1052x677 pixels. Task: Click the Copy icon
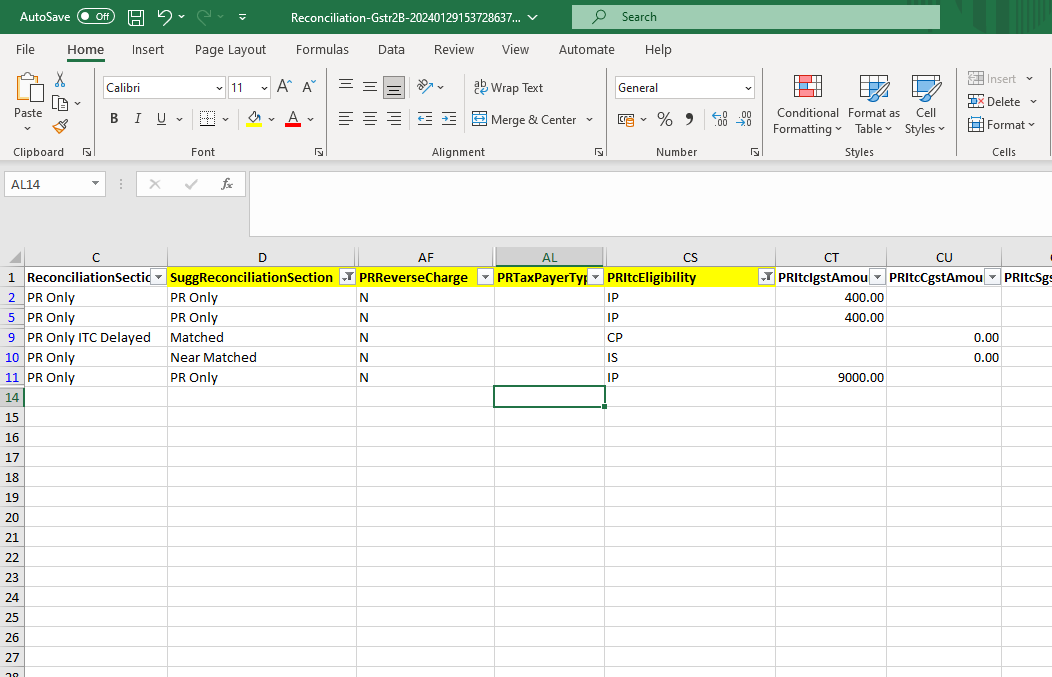point(60,103)
